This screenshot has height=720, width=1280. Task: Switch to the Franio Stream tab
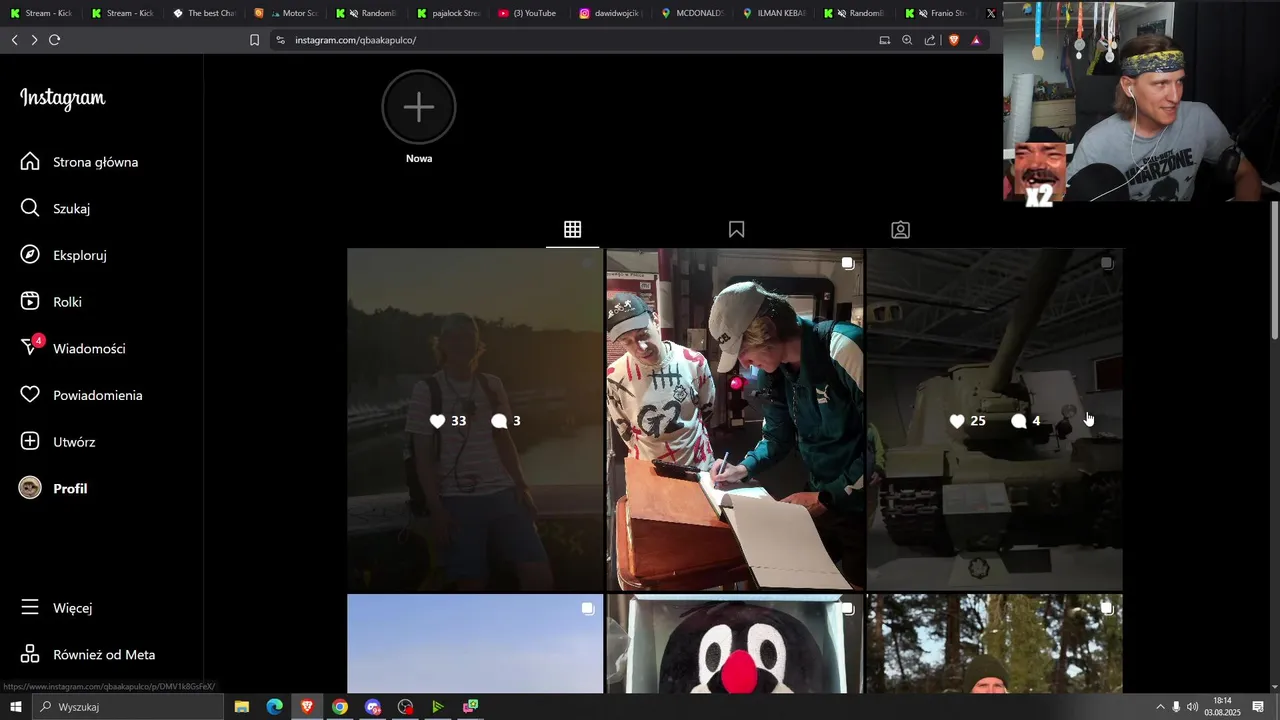(x=937, y=13)
